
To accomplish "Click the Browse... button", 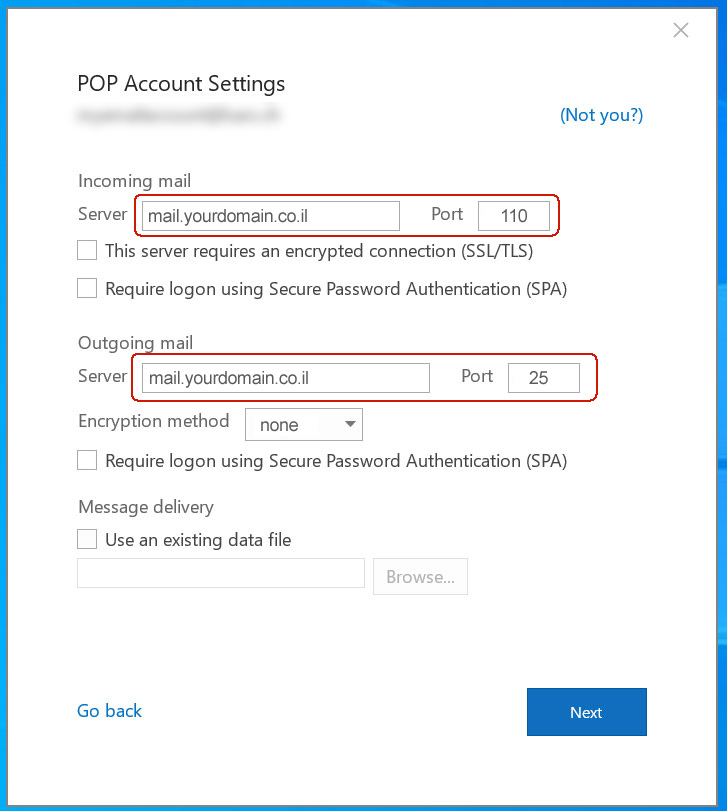I will pos(420,576).
